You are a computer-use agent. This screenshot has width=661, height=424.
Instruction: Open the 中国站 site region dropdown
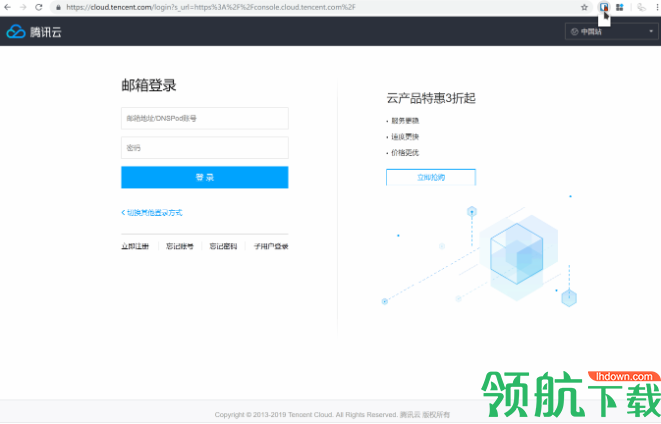[x=611, y=32]
